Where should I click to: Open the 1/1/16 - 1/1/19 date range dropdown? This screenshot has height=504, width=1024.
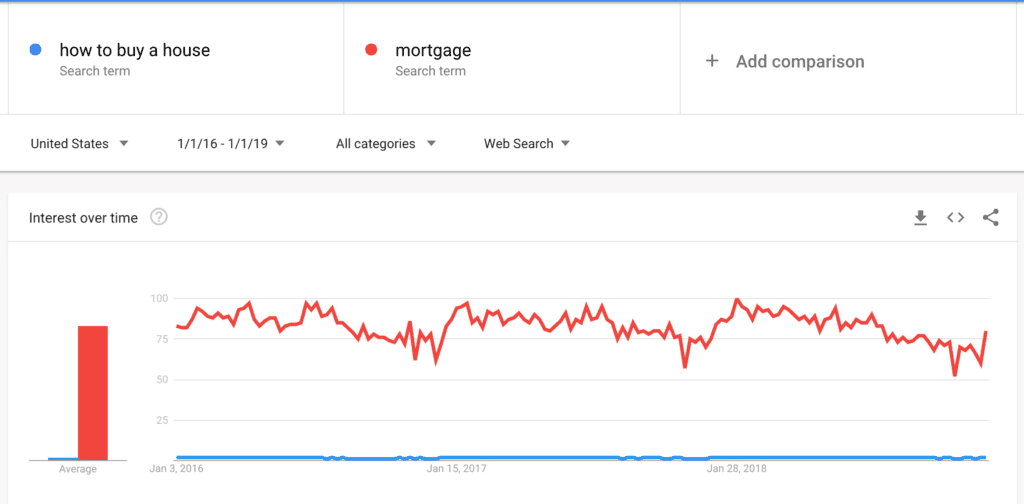(231, 144)
